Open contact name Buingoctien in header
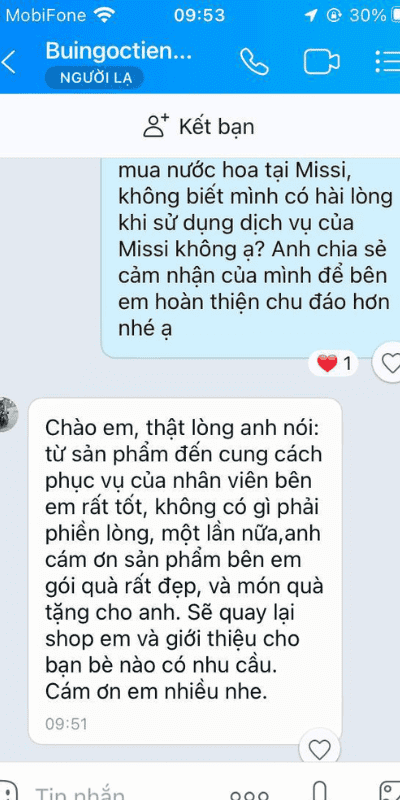The image size is (400, 800). click(118, 51)
